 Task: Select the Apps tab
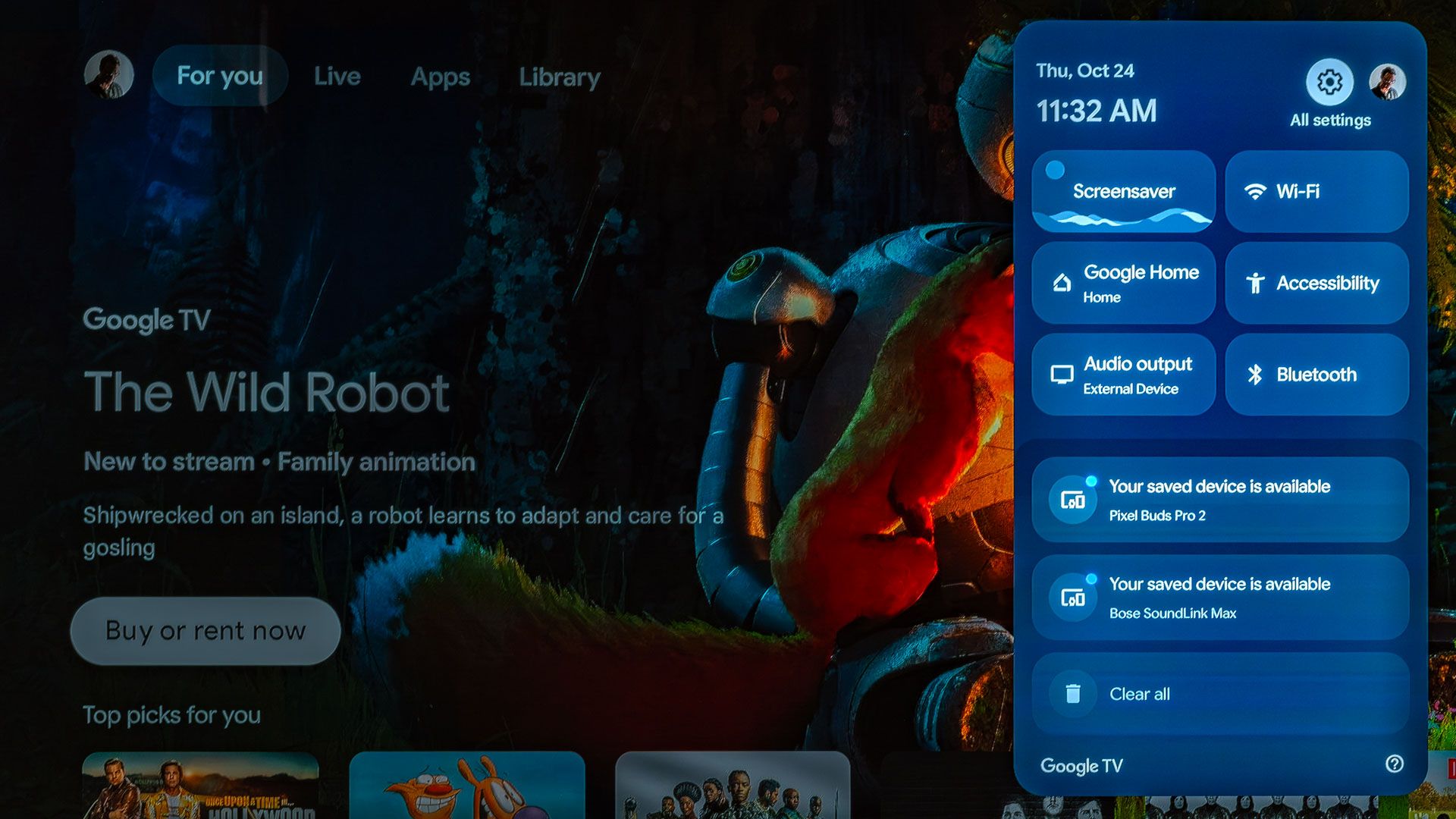click(x=440, y=75)
